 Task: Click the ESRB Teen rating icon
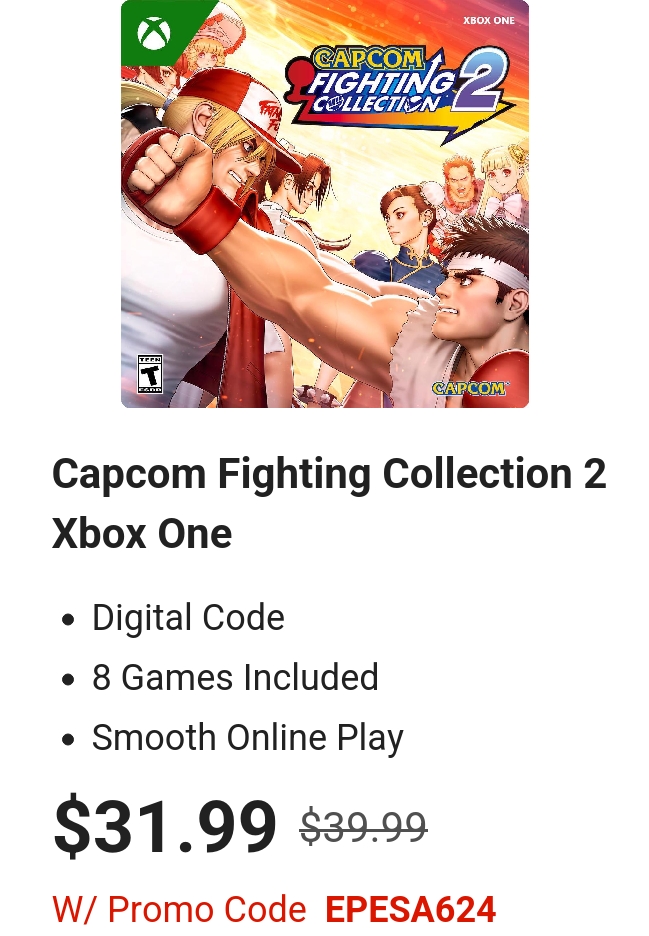(x=150, y=374)
